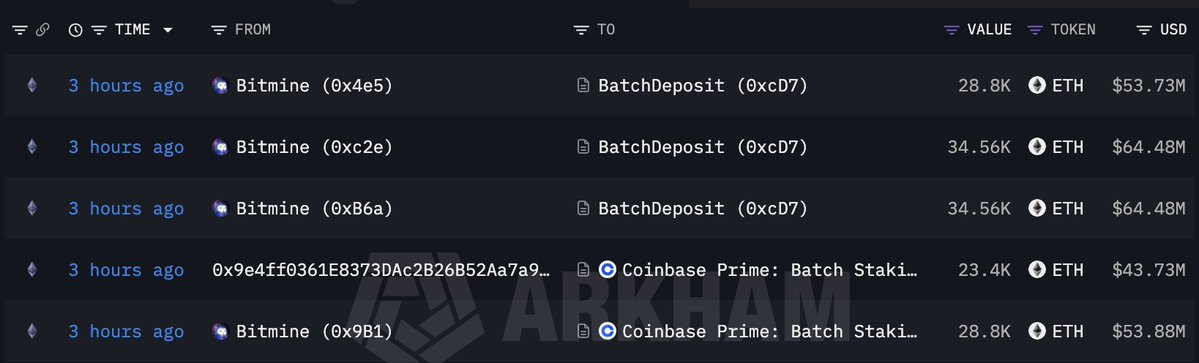
Task: Click the clock icon next to TIME
Action: (x=75, y=30)
